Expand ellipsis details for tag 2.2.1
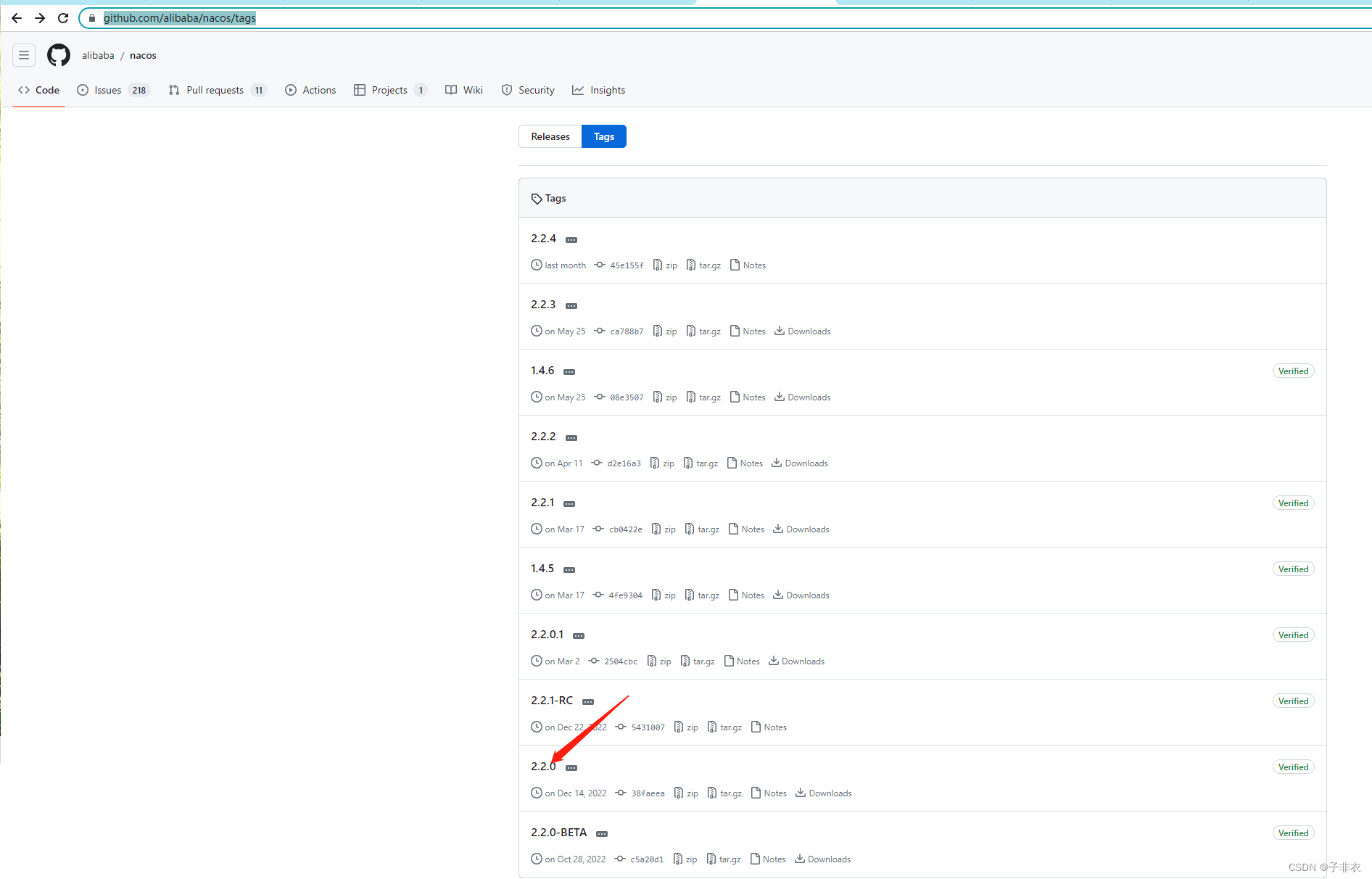 click(569, 504)
